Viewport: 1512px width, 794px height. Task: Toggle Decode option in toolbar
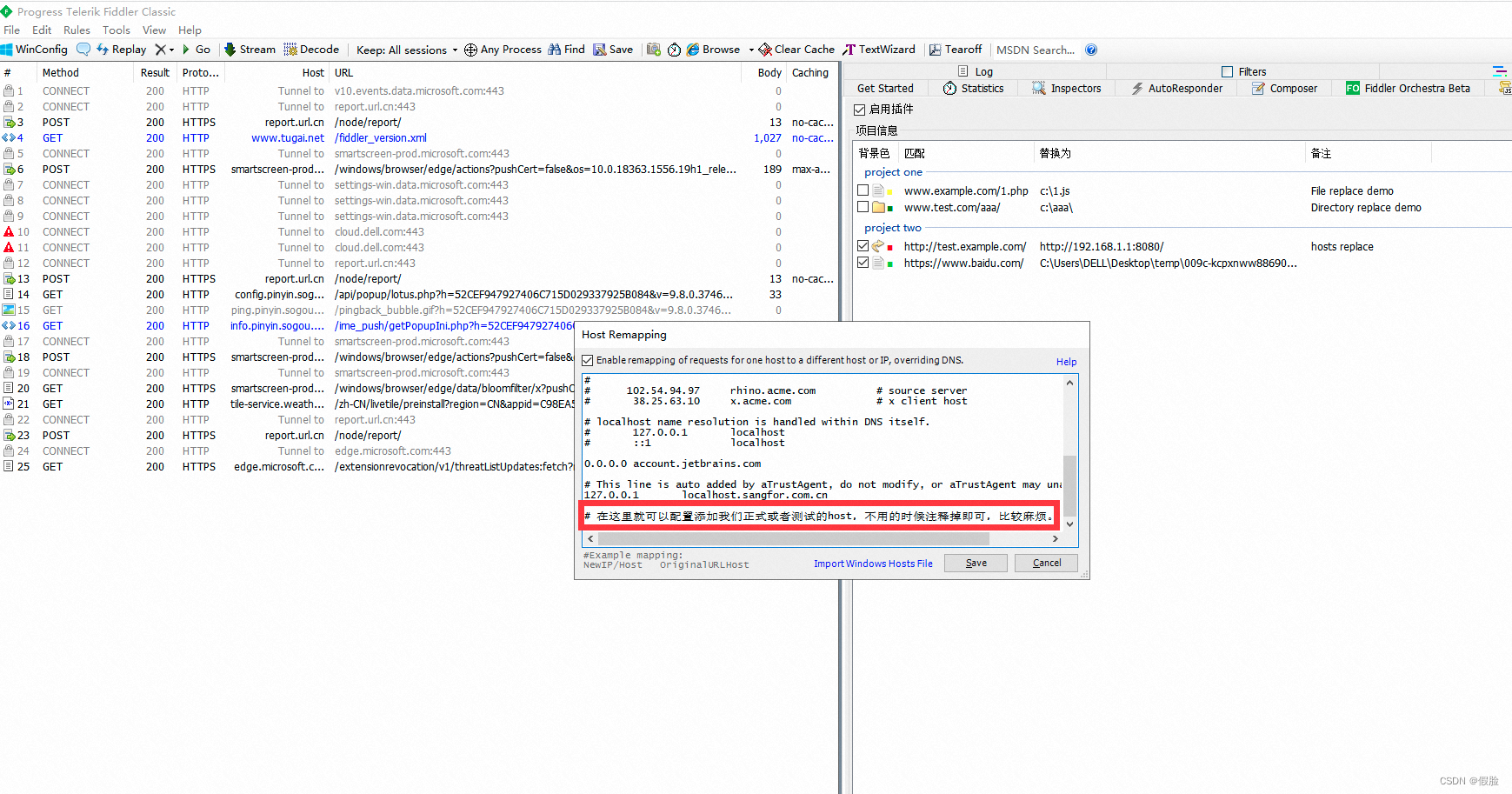tap(311, 50)
